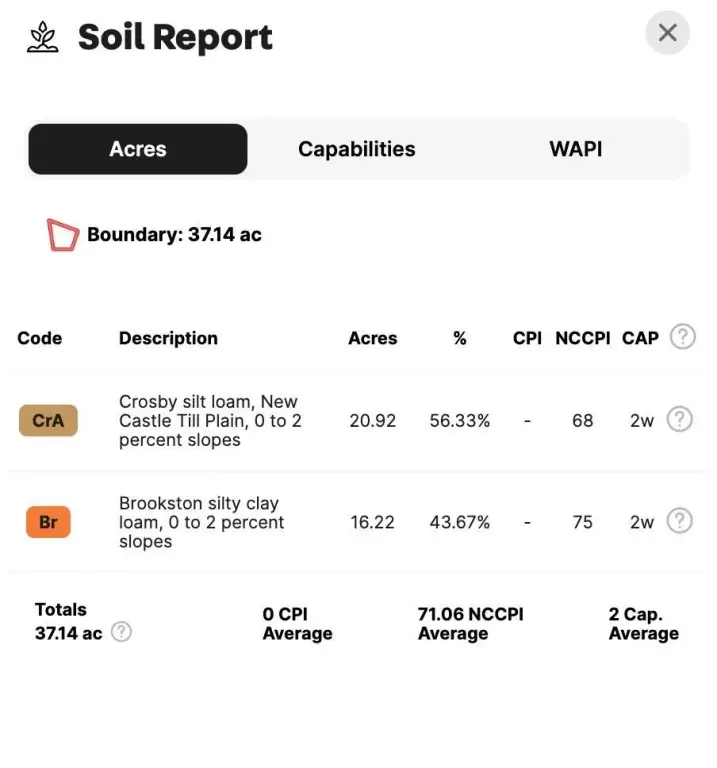Open the WAPI tab
The width and height of the screenshot is (717, 768).
(575, 149)
